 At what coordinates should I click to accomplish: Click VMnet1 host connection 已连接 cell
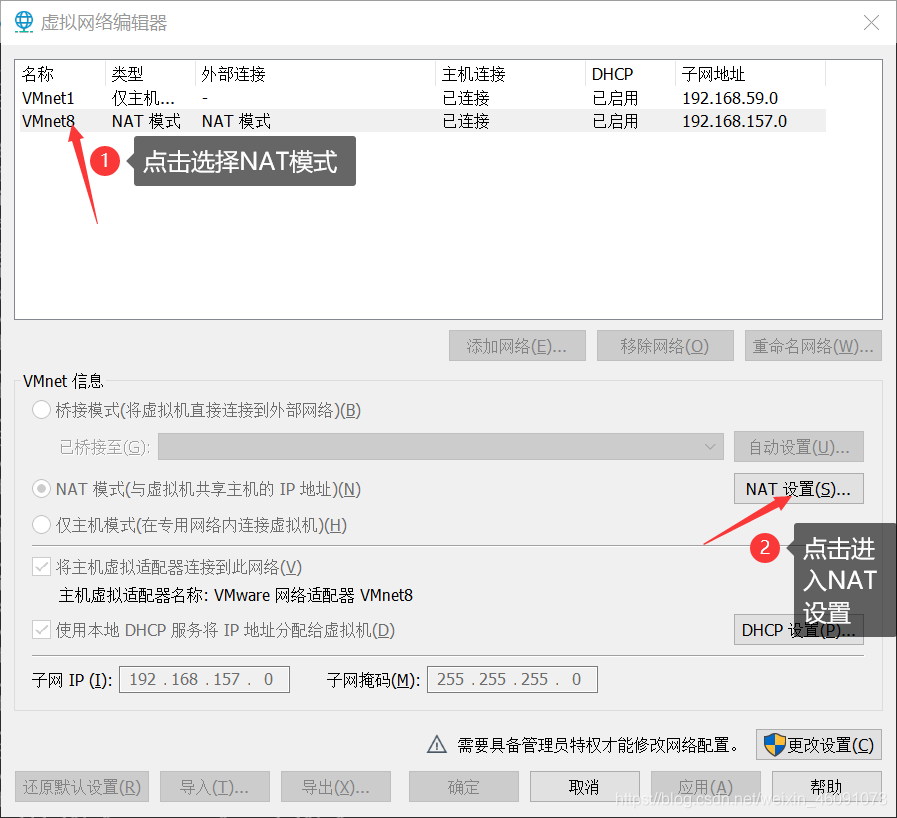pyautogui.click(x=466, y=98)
